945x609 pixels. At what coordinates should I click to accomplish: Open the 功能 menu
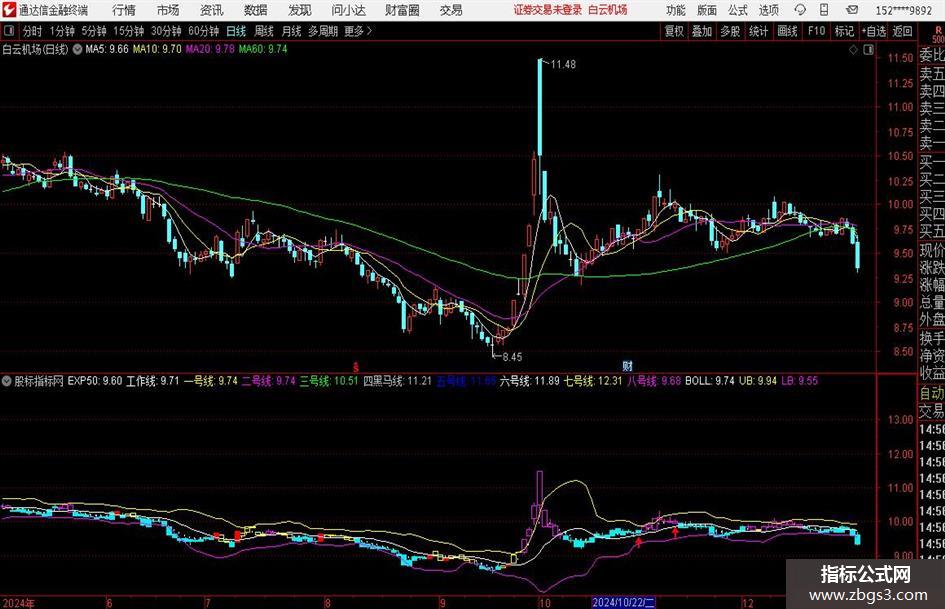click(676, 10)
